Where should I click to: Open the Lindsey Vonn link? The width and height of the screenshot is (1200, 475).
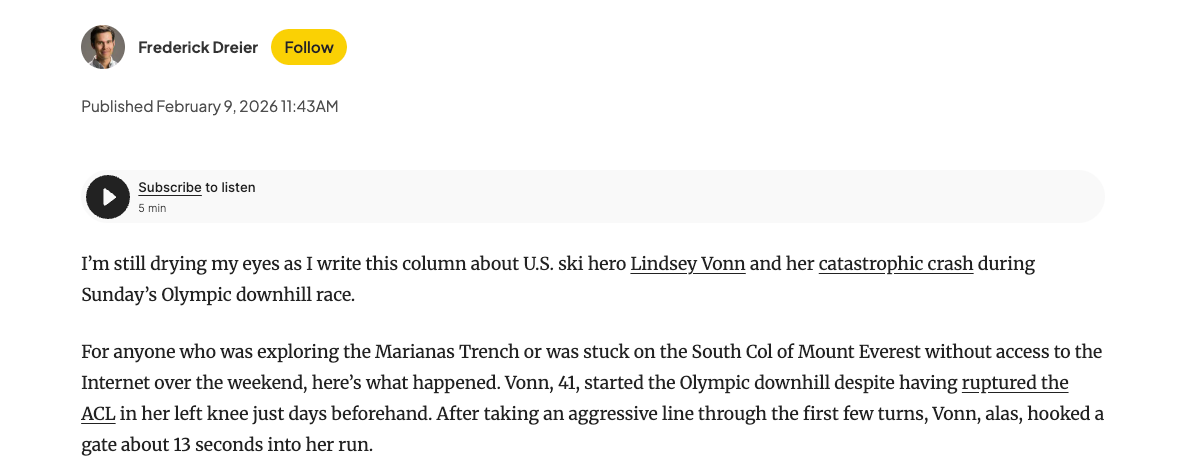coord(687,265)
